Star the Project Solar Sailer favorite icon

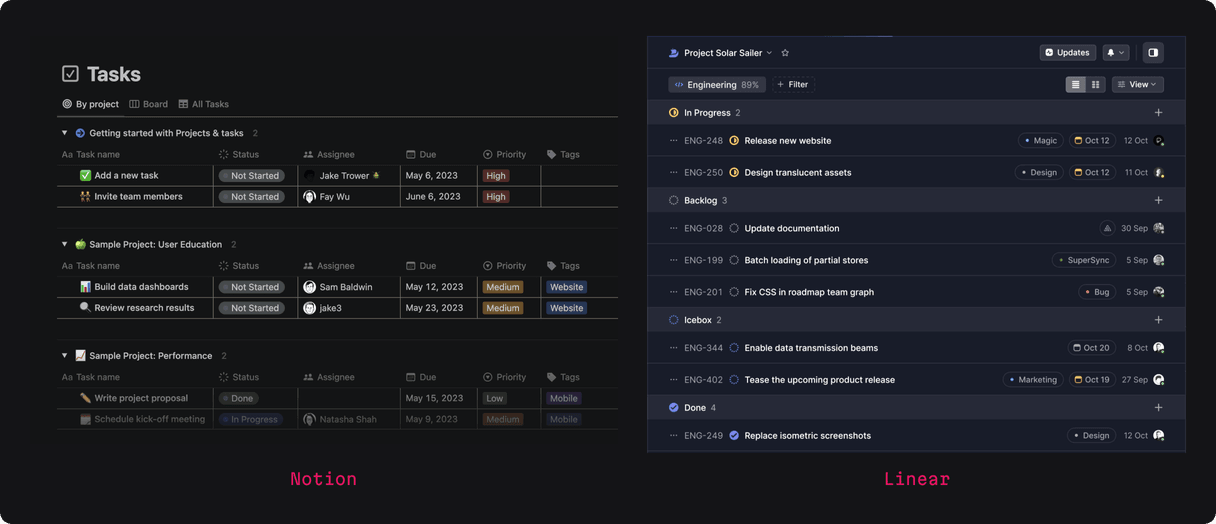click(785, 53)
